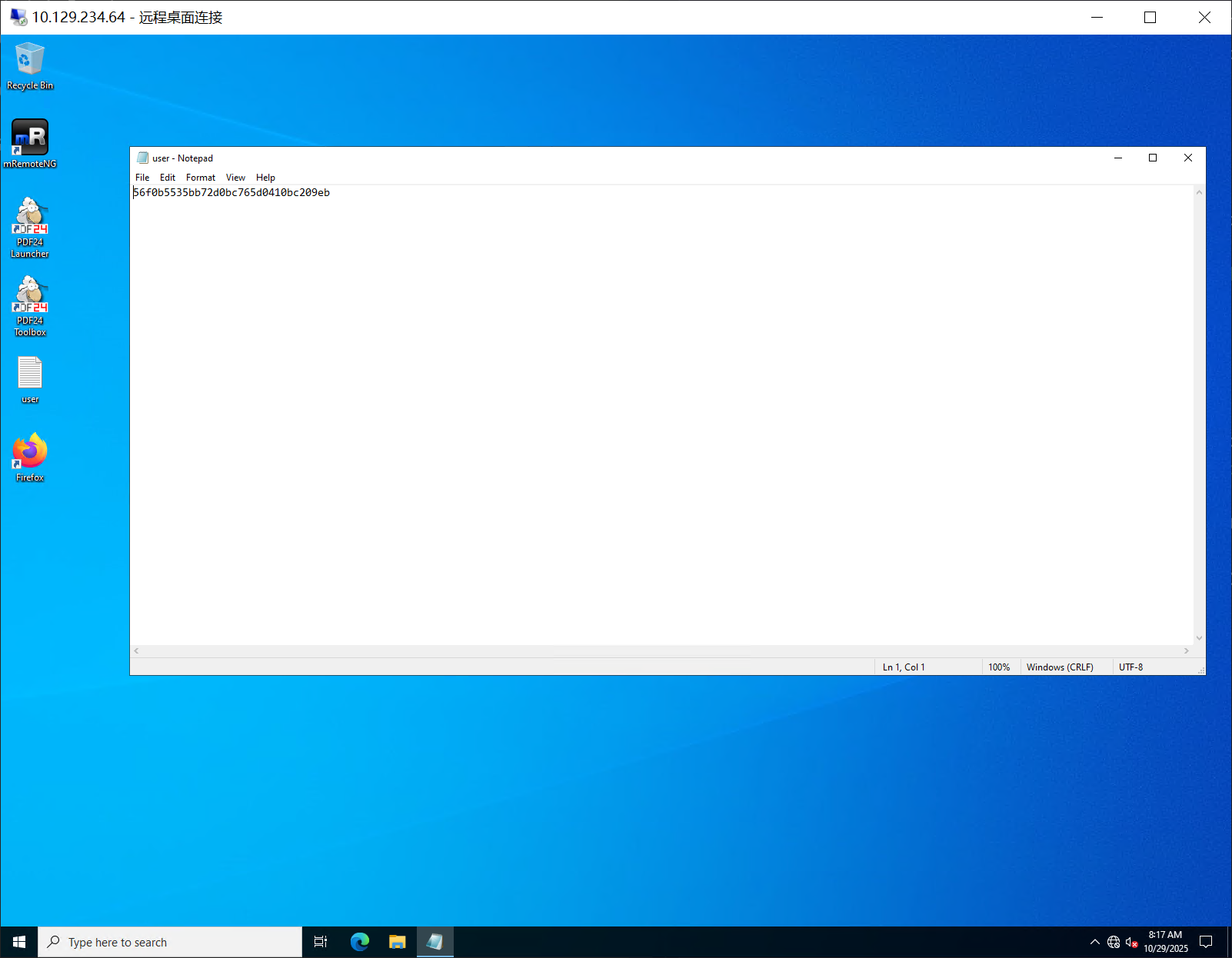Viewport: 1232px width, 958px height.
Task: Toggle the muted volume icon in tray
Action: [1131, 942]
